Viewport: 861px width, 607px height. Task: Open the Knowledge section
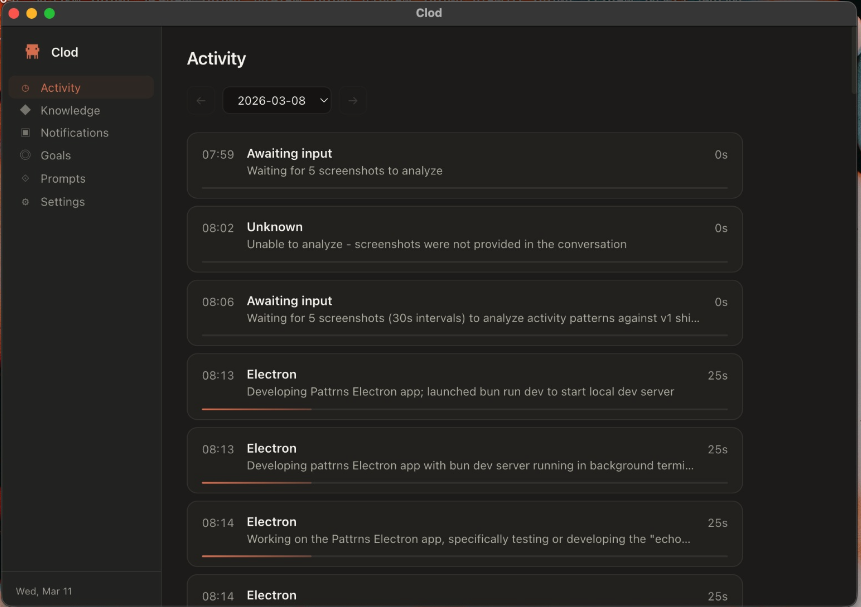coord(81,110)
